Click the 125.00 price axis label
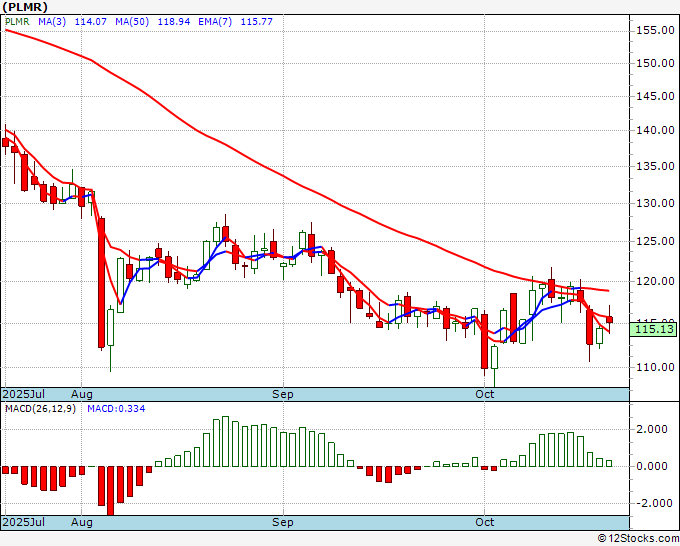Image resolution: width=680 pixels, height=546 pixels. coord(655,241)
